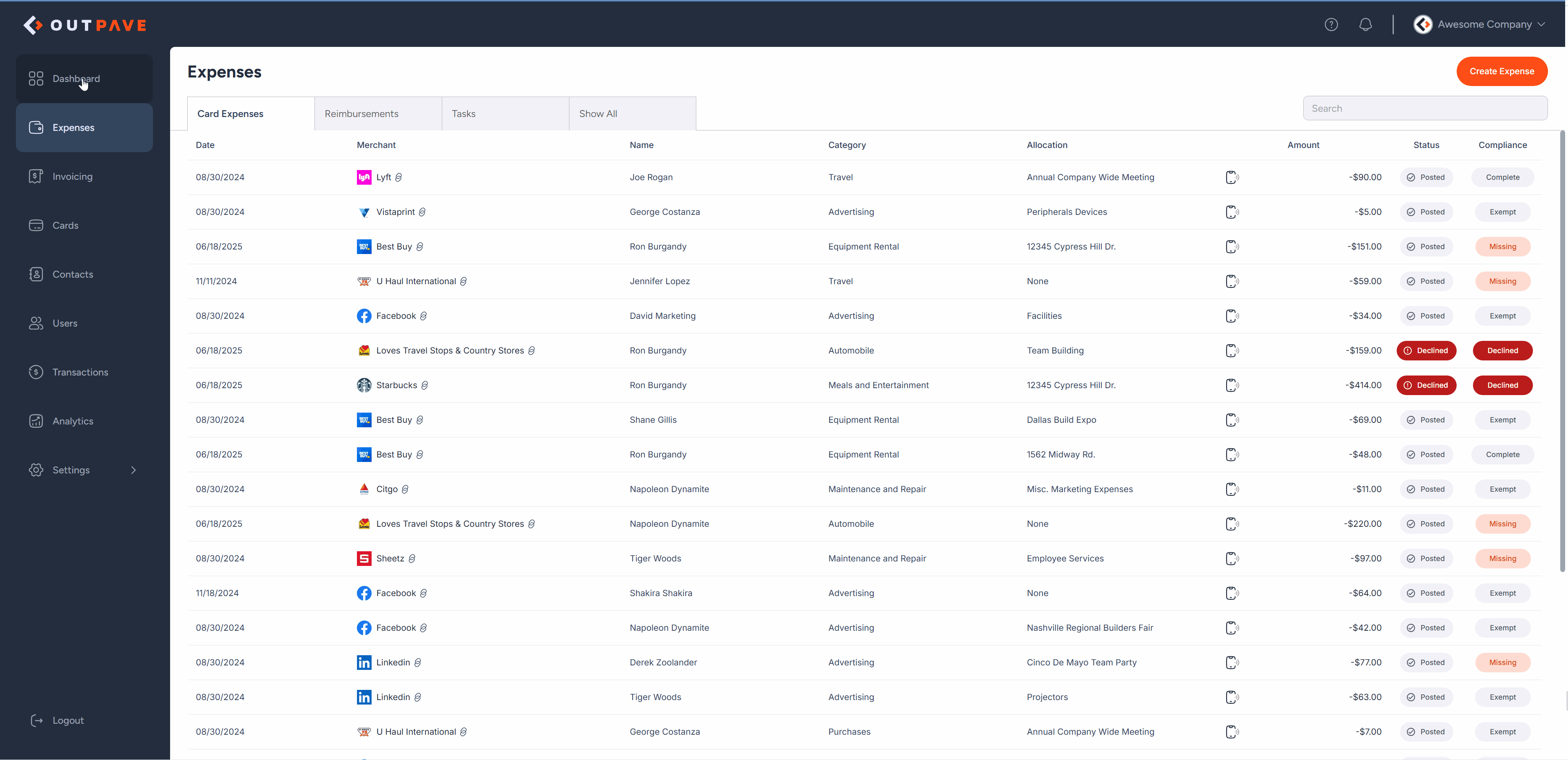Click receipt icon in Shane Gillis row
This screenshot has width=1568, height=760.
pos(1232,420)
